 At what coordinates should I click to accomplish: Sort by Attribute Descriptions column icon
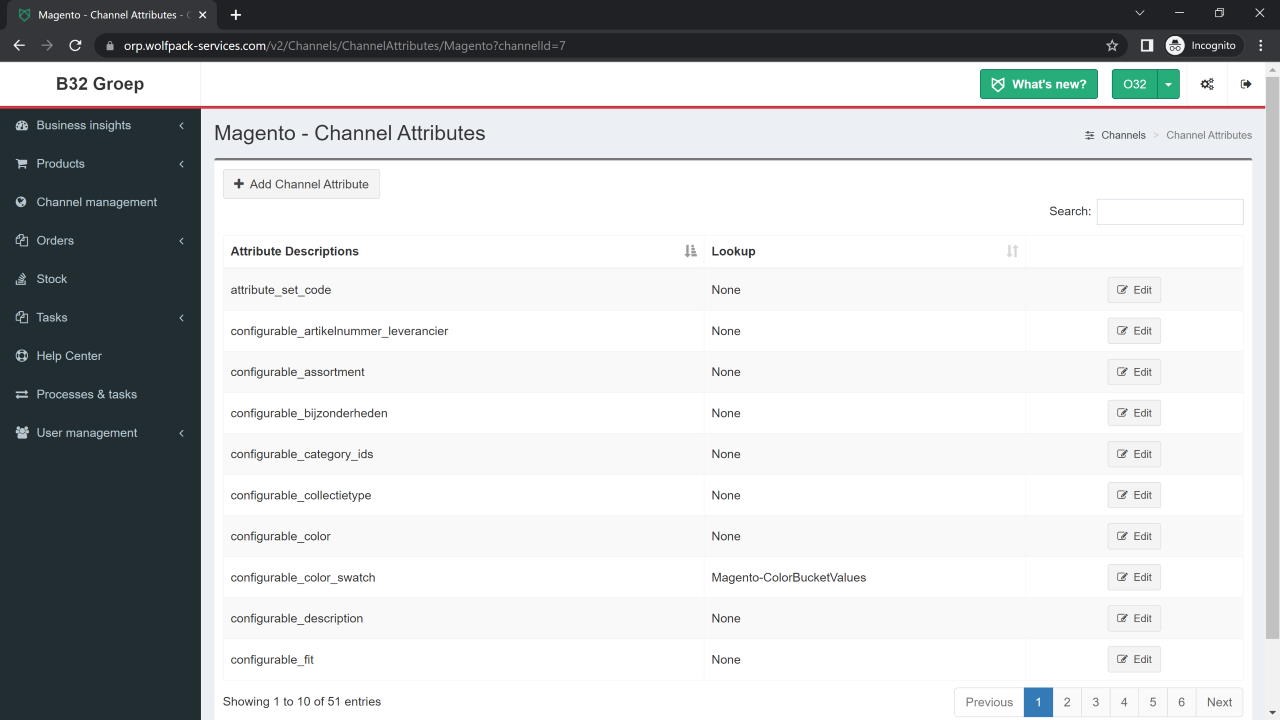click(690, 251)
